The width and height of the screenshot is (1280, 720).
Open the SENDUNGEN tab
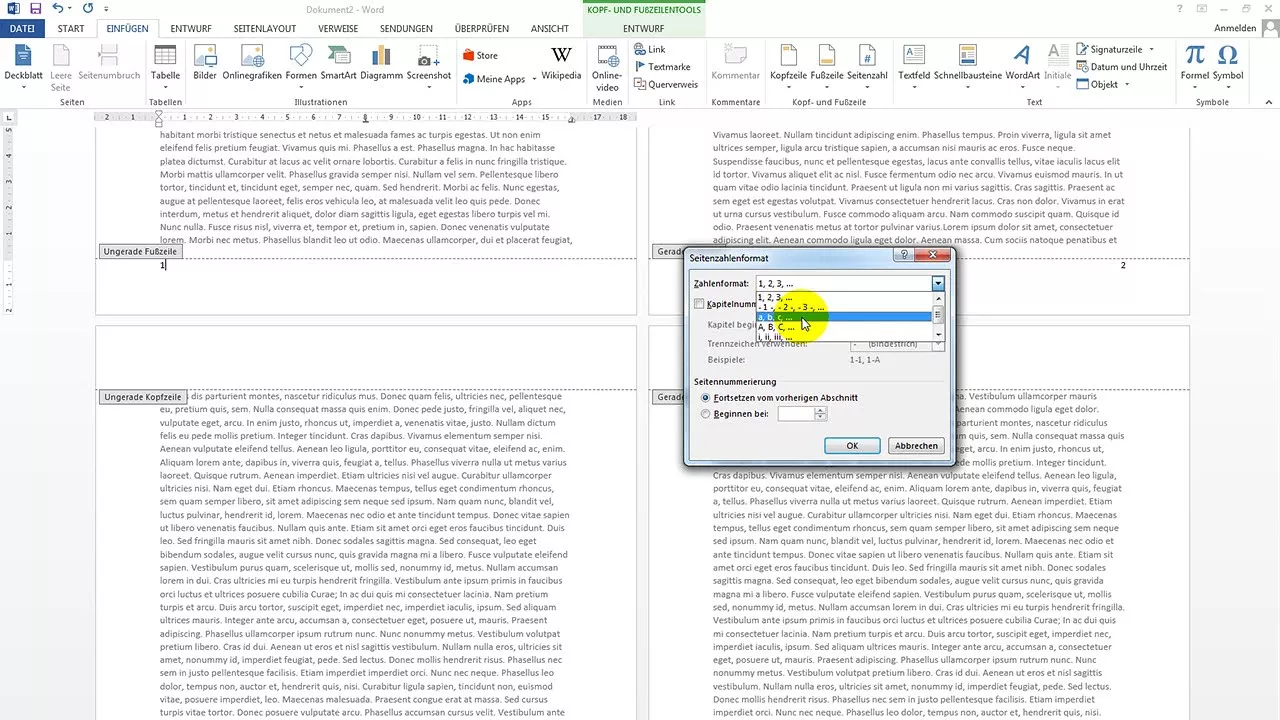click(406, 28)
